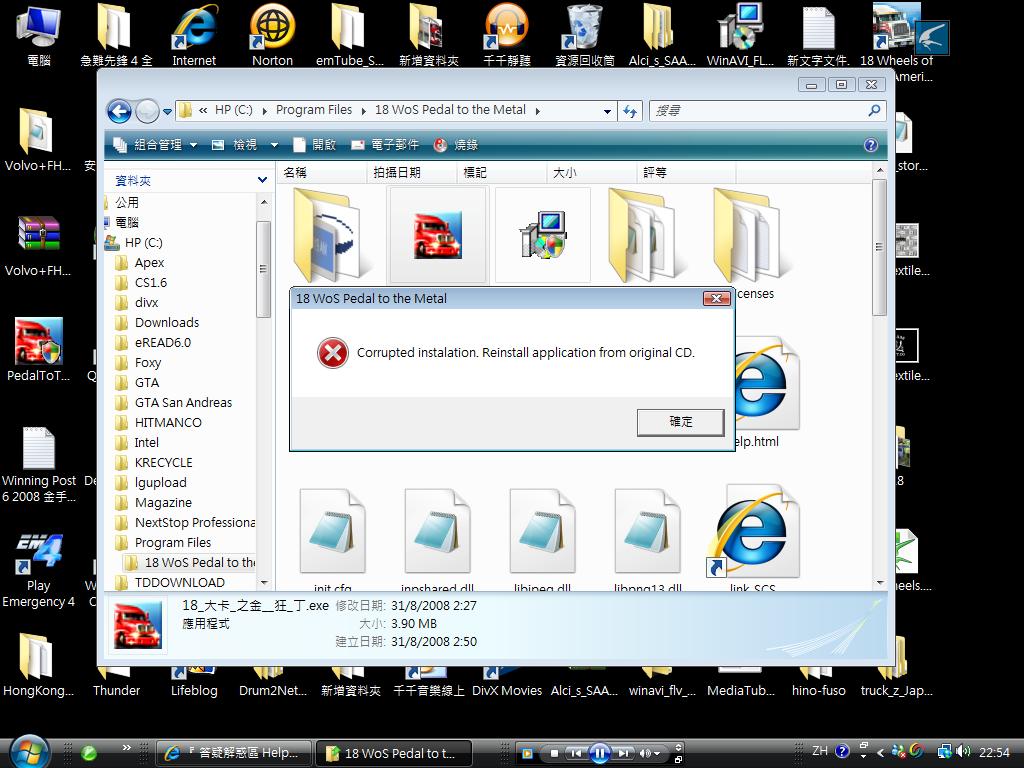This screenshot has width=1024, height=768.
Task: Click the Explorer back arrow button
Action: point(119,111)
